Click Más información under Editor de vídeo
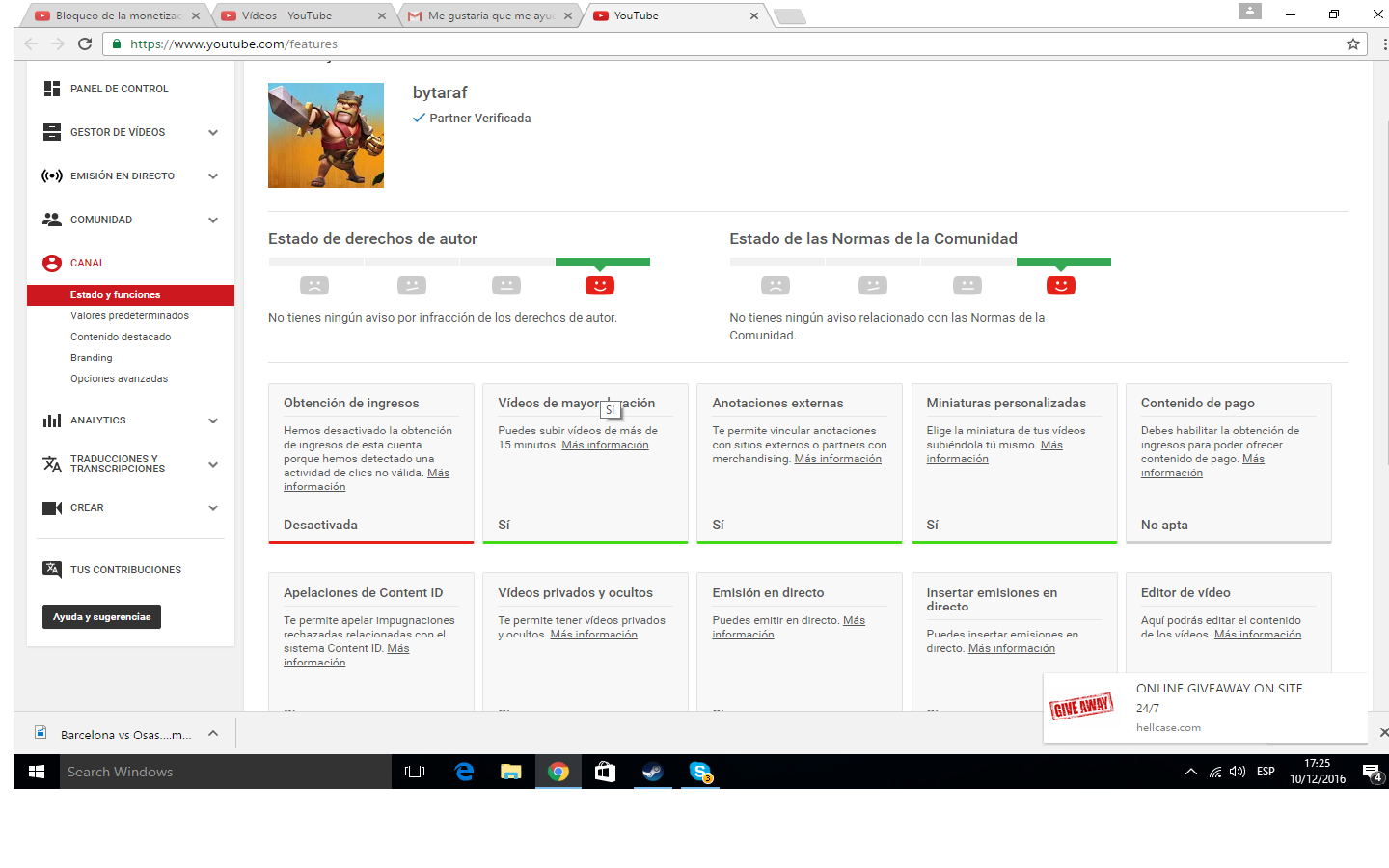 pyautogui.click(x=1258, y=635)
